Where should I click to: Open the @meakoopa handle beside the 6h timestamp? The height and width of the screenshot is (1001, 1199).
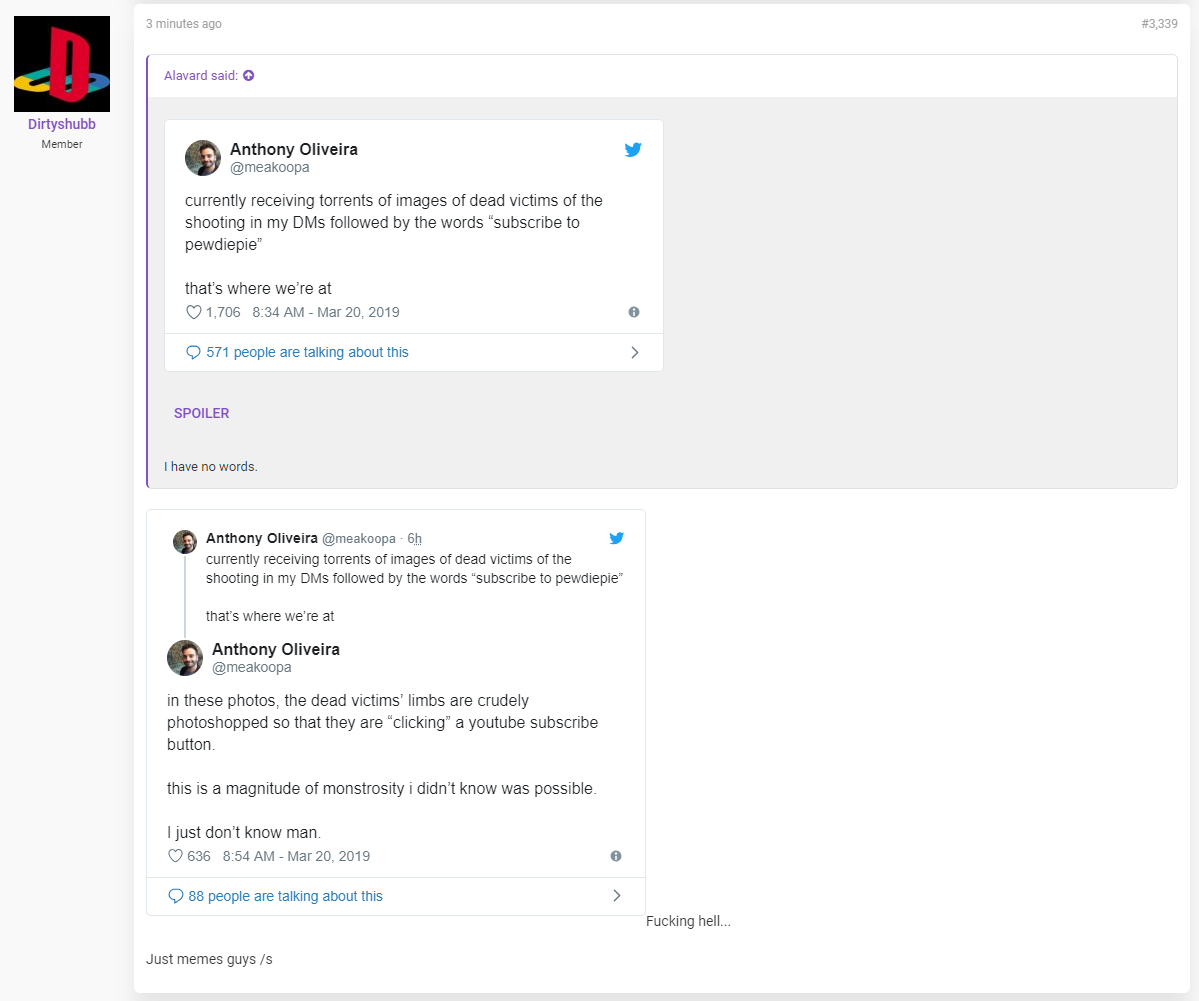(359, 538)
